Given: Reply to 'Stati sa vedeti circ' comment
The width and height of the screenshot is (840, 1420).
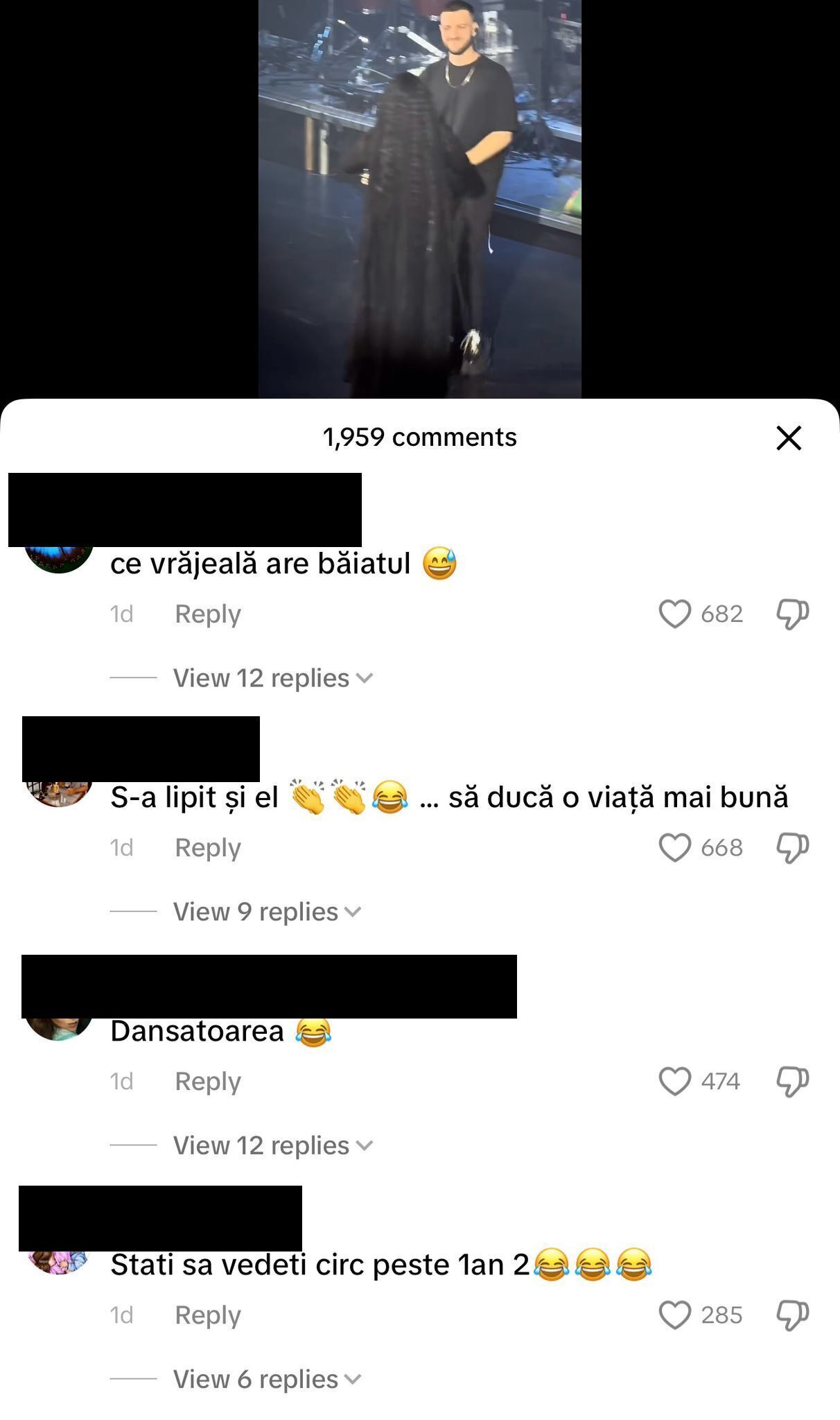Looking at the screenshot, I should pos(208,1315).
